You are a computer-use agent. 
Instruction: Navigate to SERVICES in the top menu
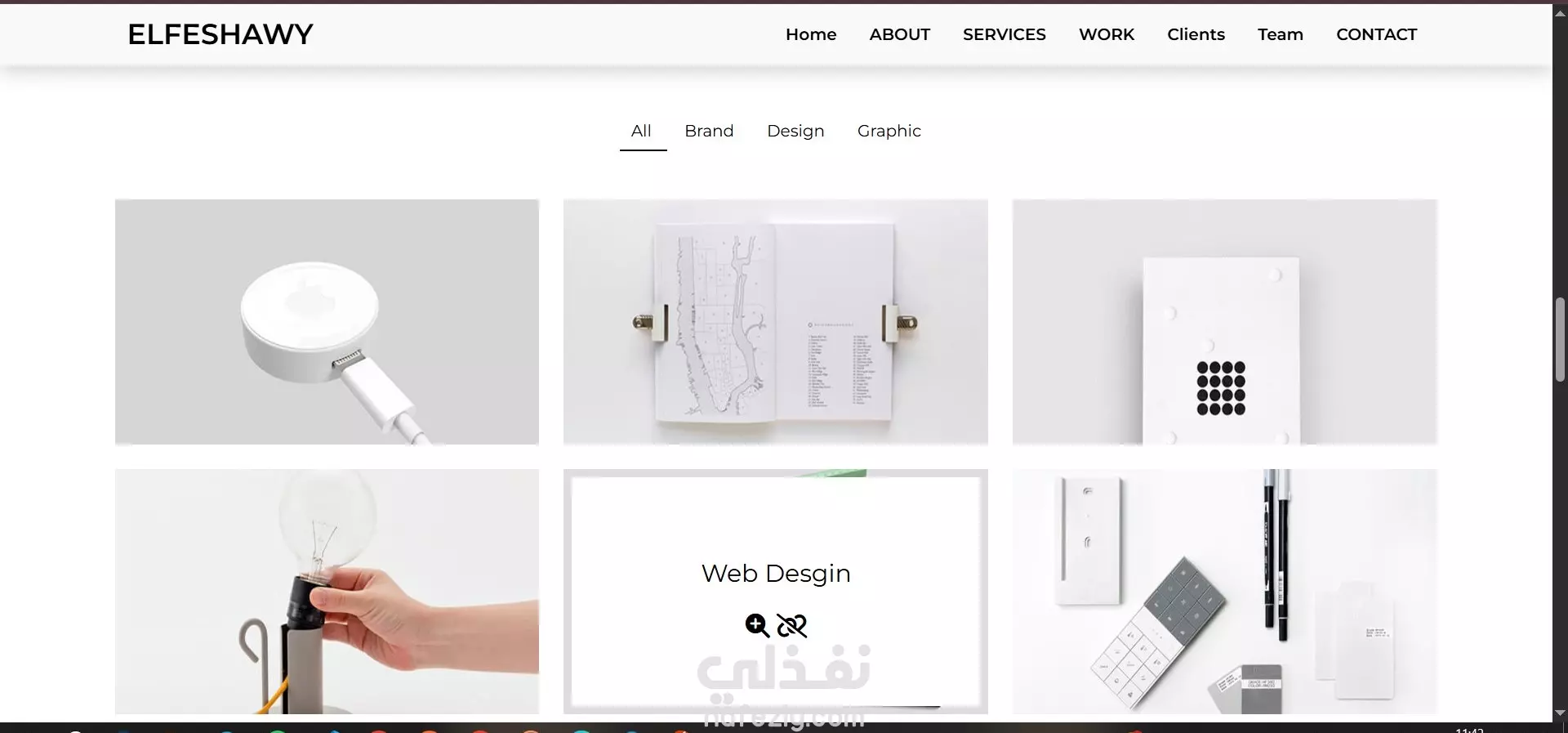1004,34
